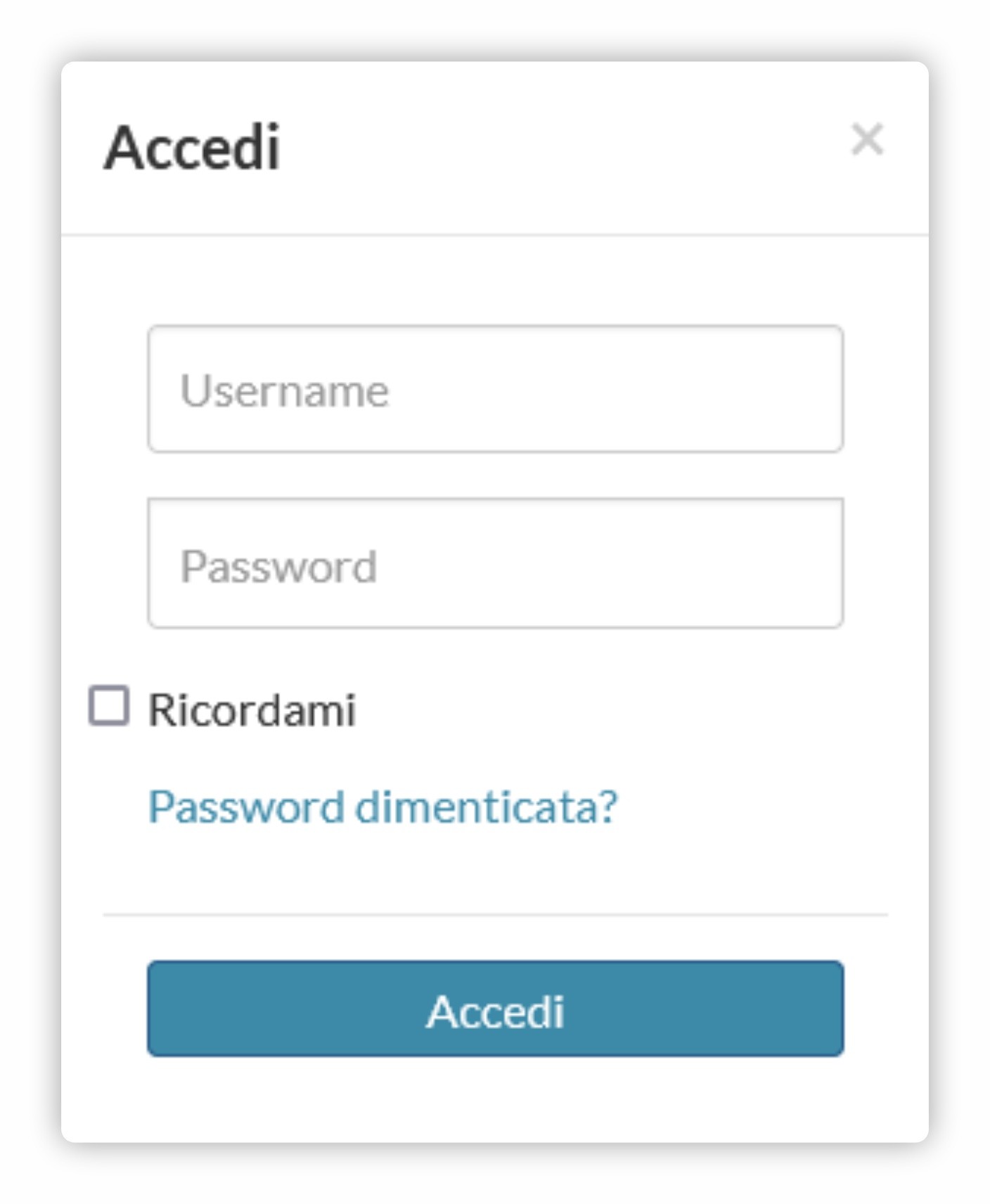Click the Username placeholder text
The image size is (990, 1204).
285,390
